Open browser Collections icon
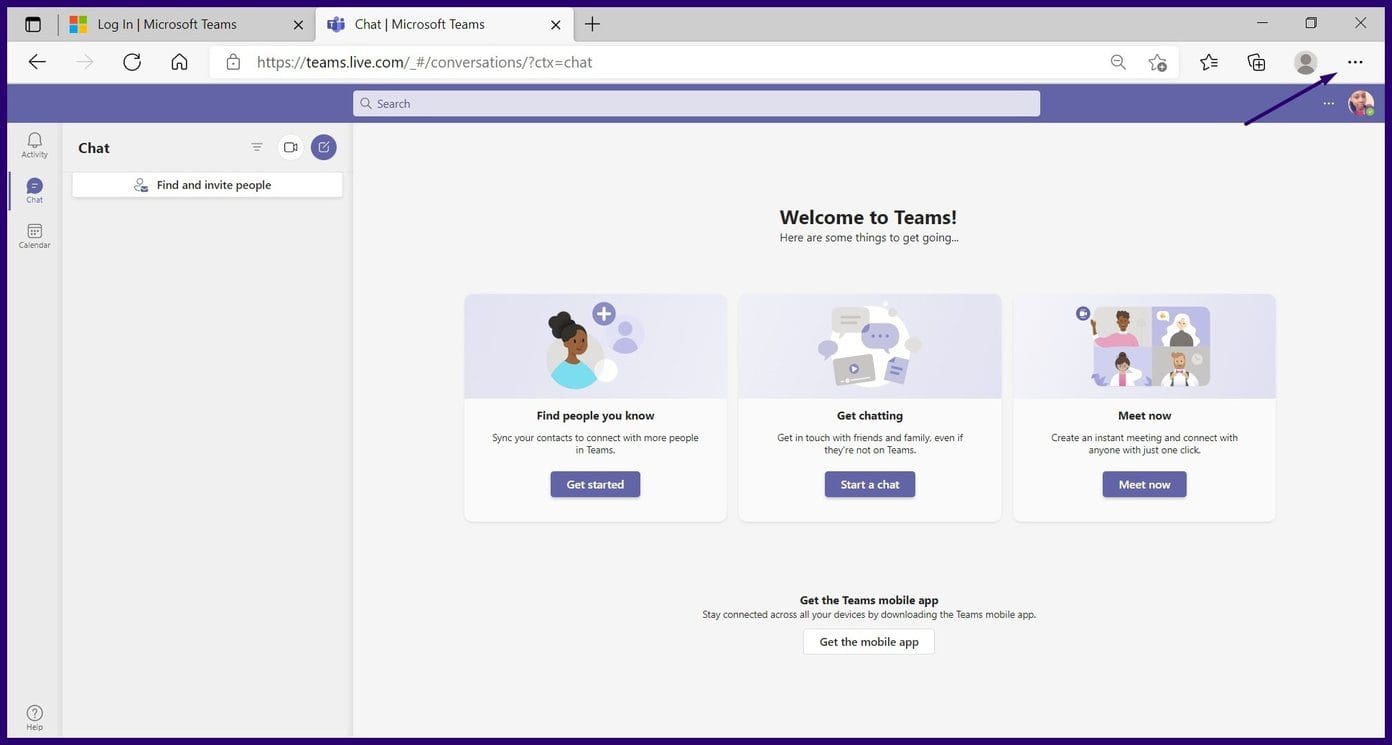1392x745 pixels. [1257, 62]
